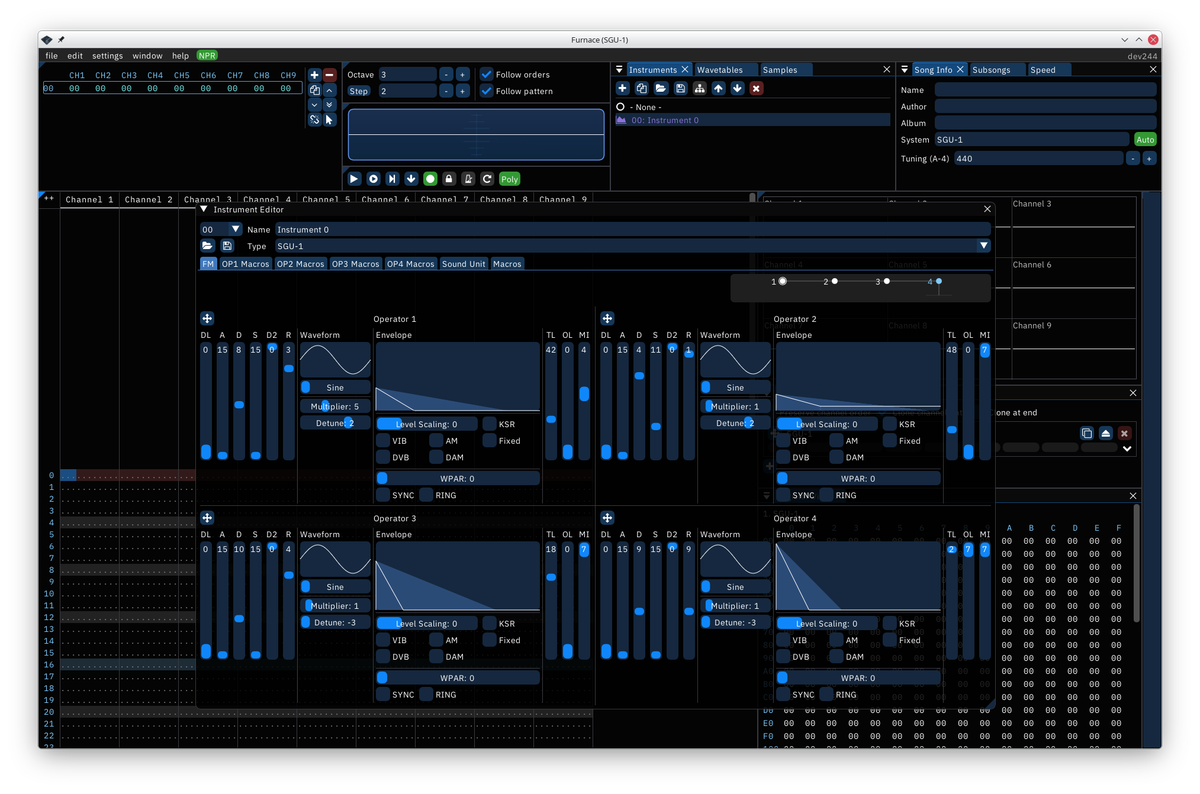Open instrument file with folder icon in Instruments panel
1200x794 pixels.
pos(660,89)
